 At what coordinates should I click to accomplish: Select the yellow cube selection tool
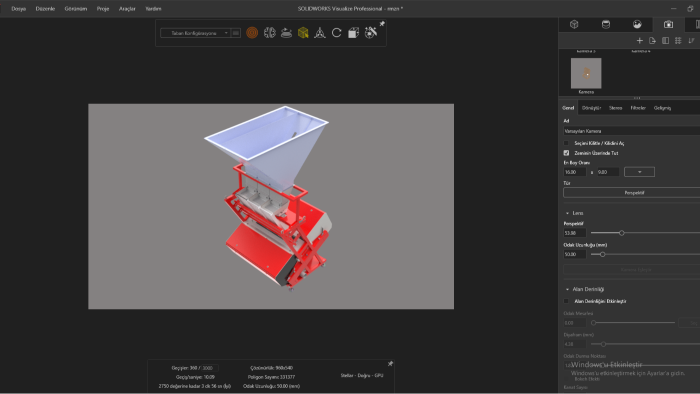pyautogui.click(x=303, y=33)
